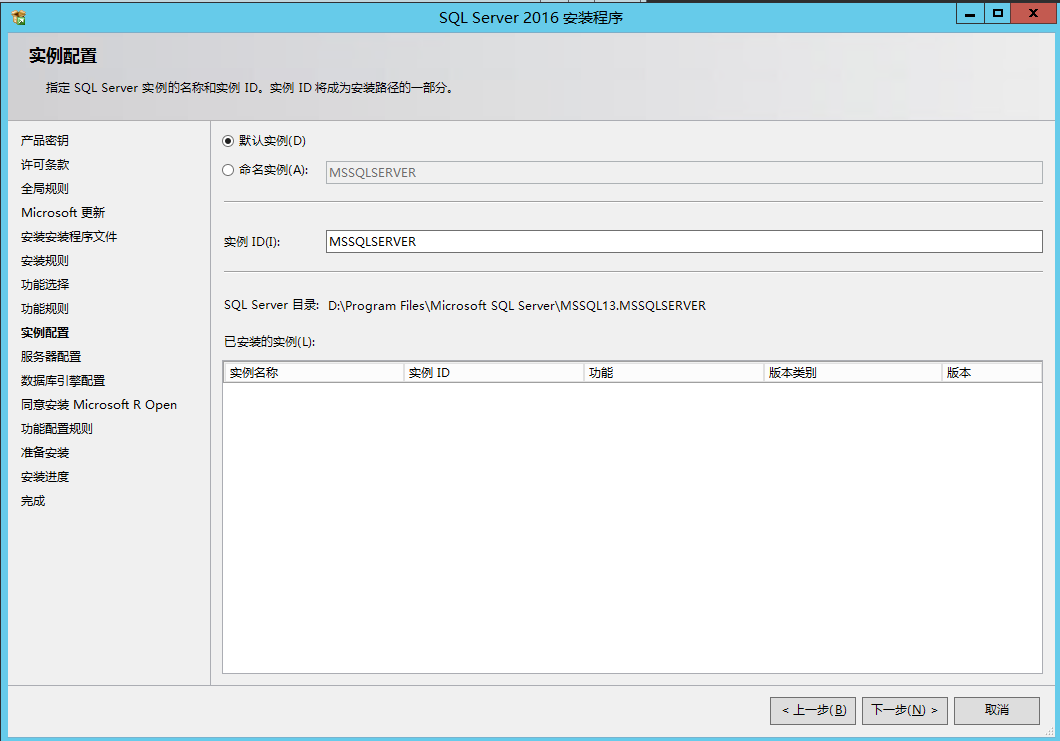Click the 版本类别 column header

(x=852, y=373)
